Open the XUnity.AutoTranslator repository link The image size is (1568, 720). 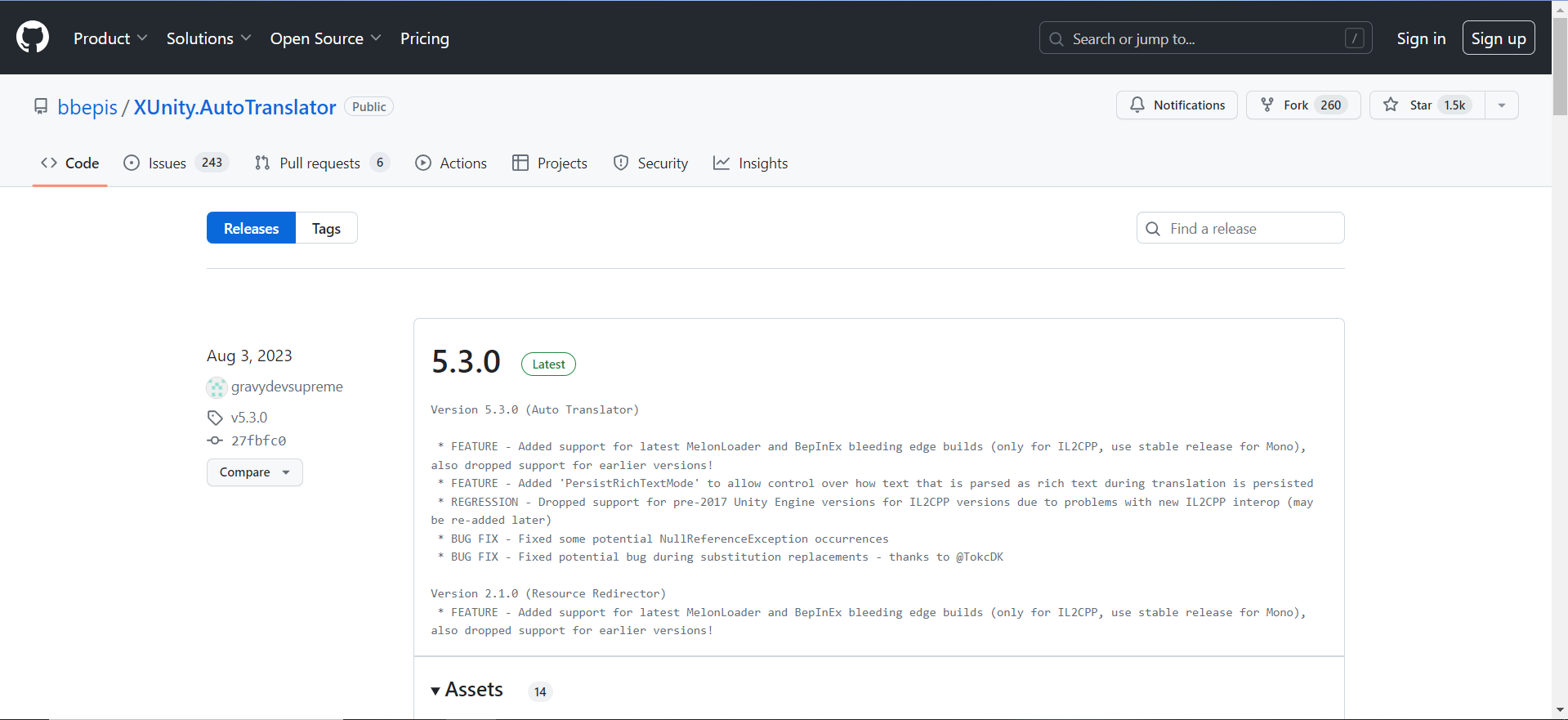pos(235,107)
